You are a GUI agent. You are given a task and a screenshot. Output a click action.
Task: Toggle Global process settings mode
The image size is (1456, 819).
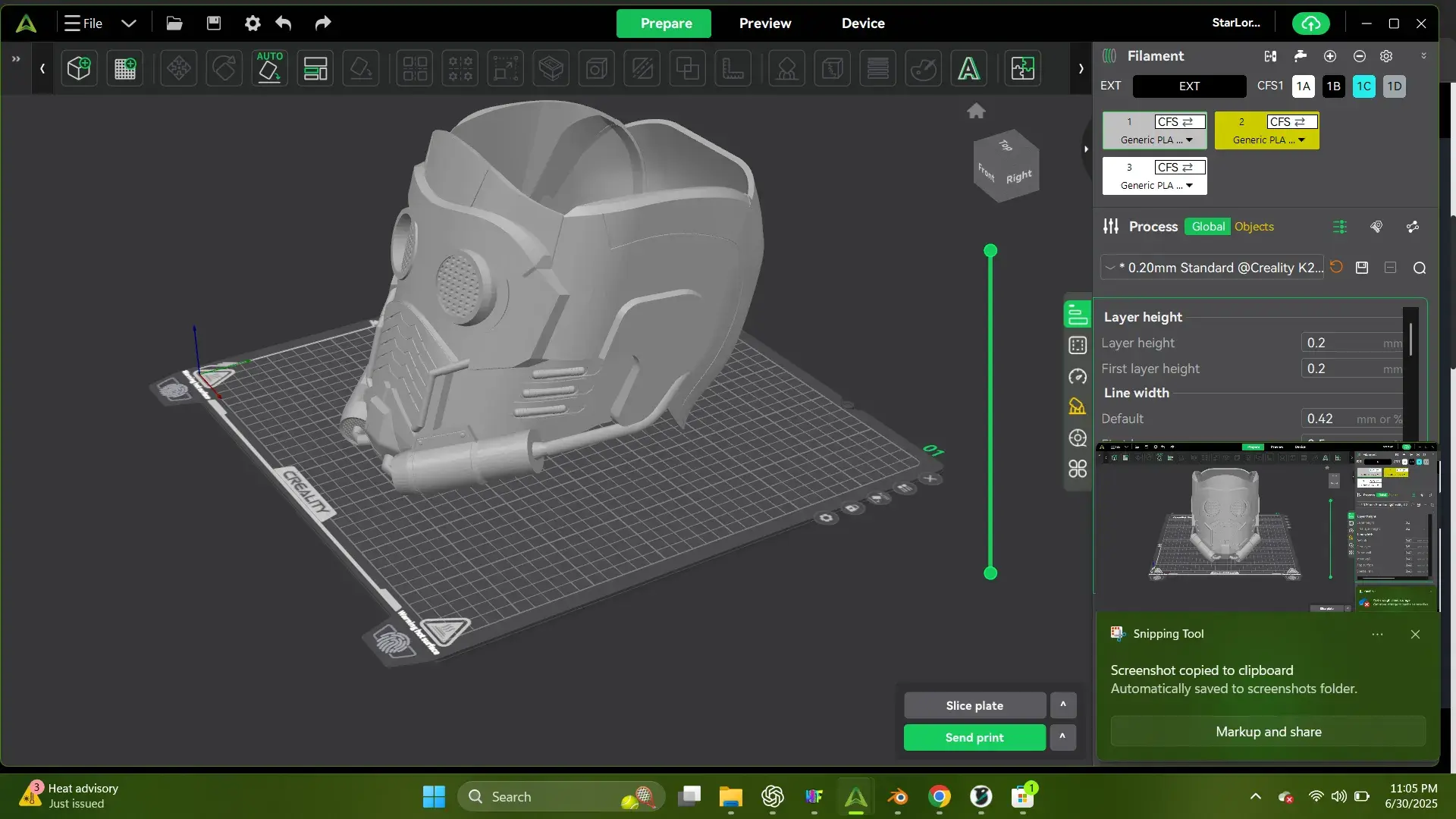(x=1208, y=227)
